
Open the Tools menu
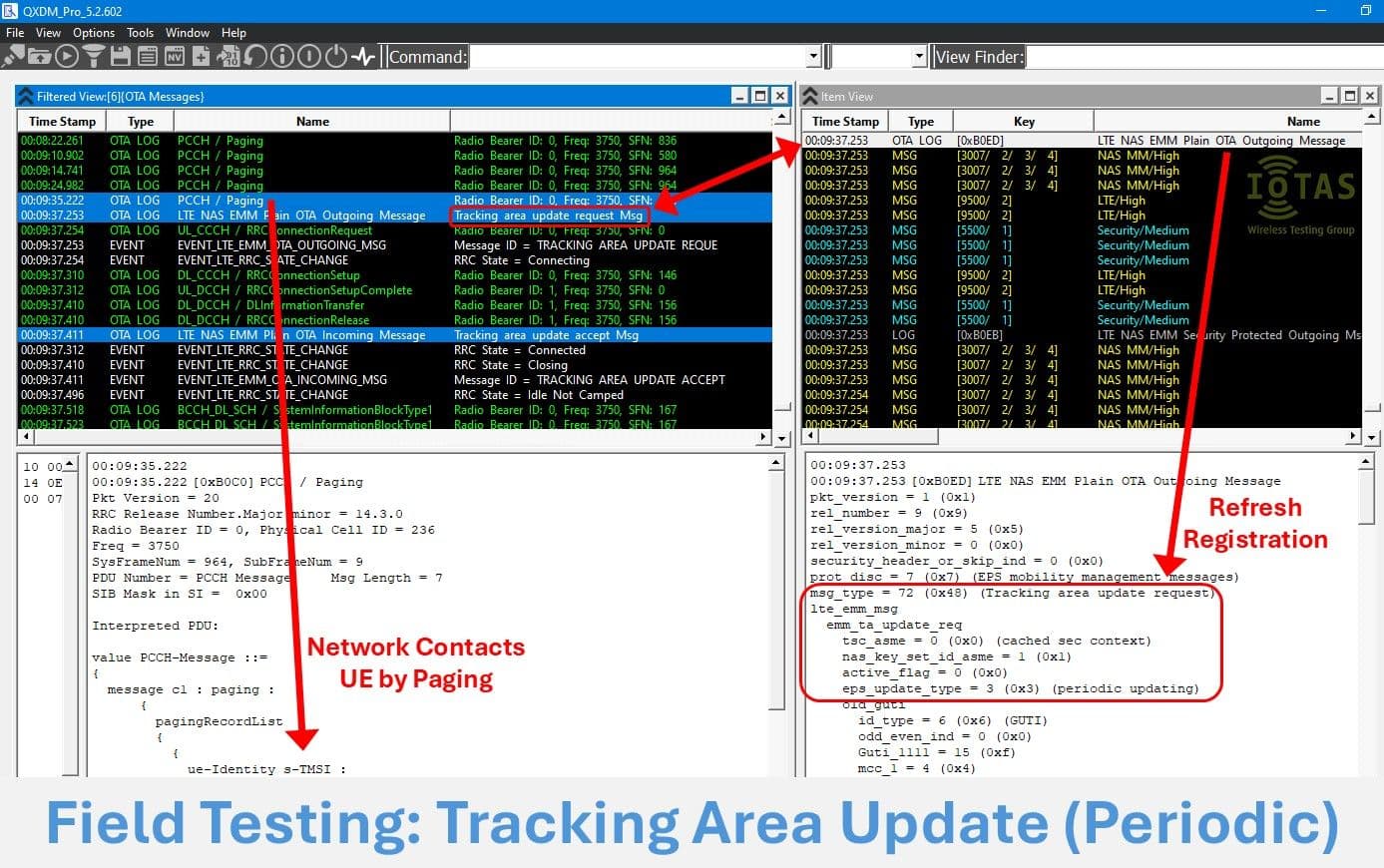[141, 33]
